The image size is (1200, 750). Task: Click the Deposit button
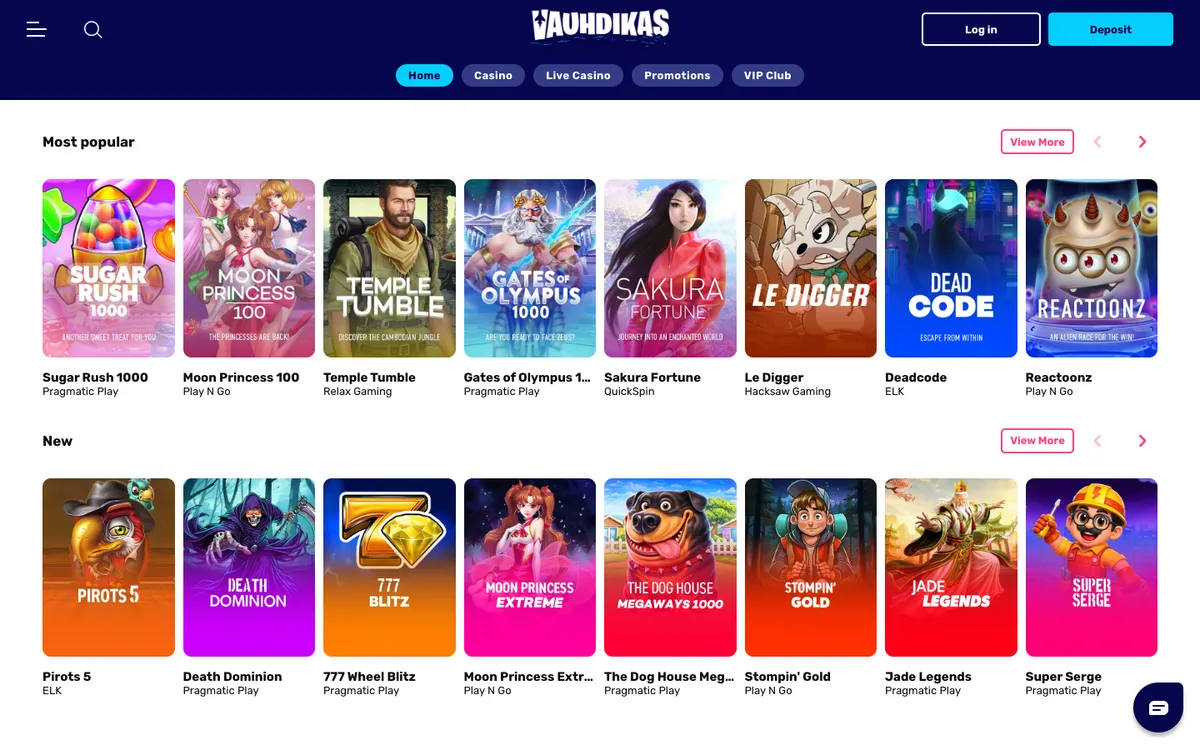click(x=1110, y=29)
